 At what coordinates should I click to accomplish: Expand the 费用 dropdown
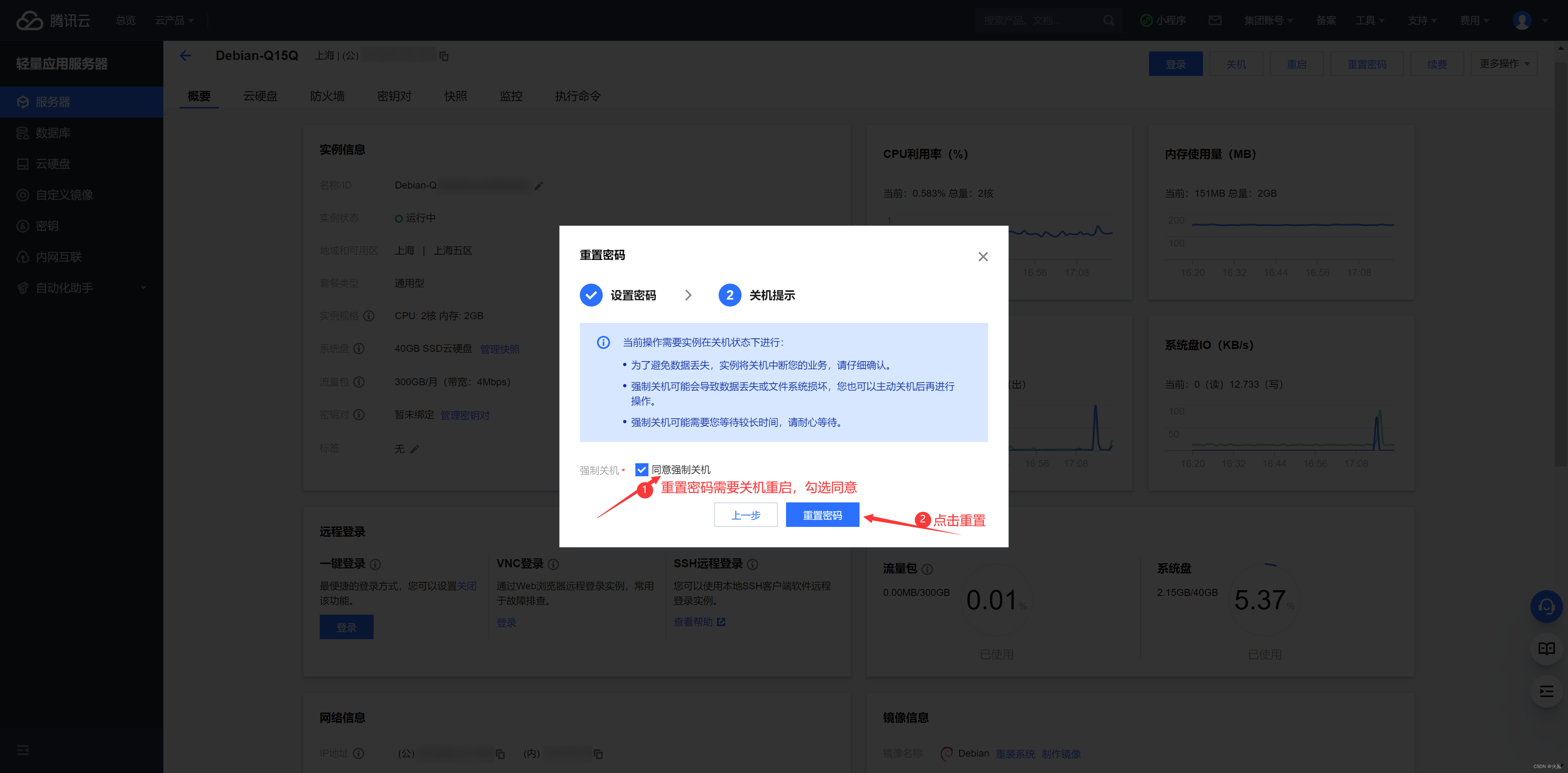point(1474,21)
